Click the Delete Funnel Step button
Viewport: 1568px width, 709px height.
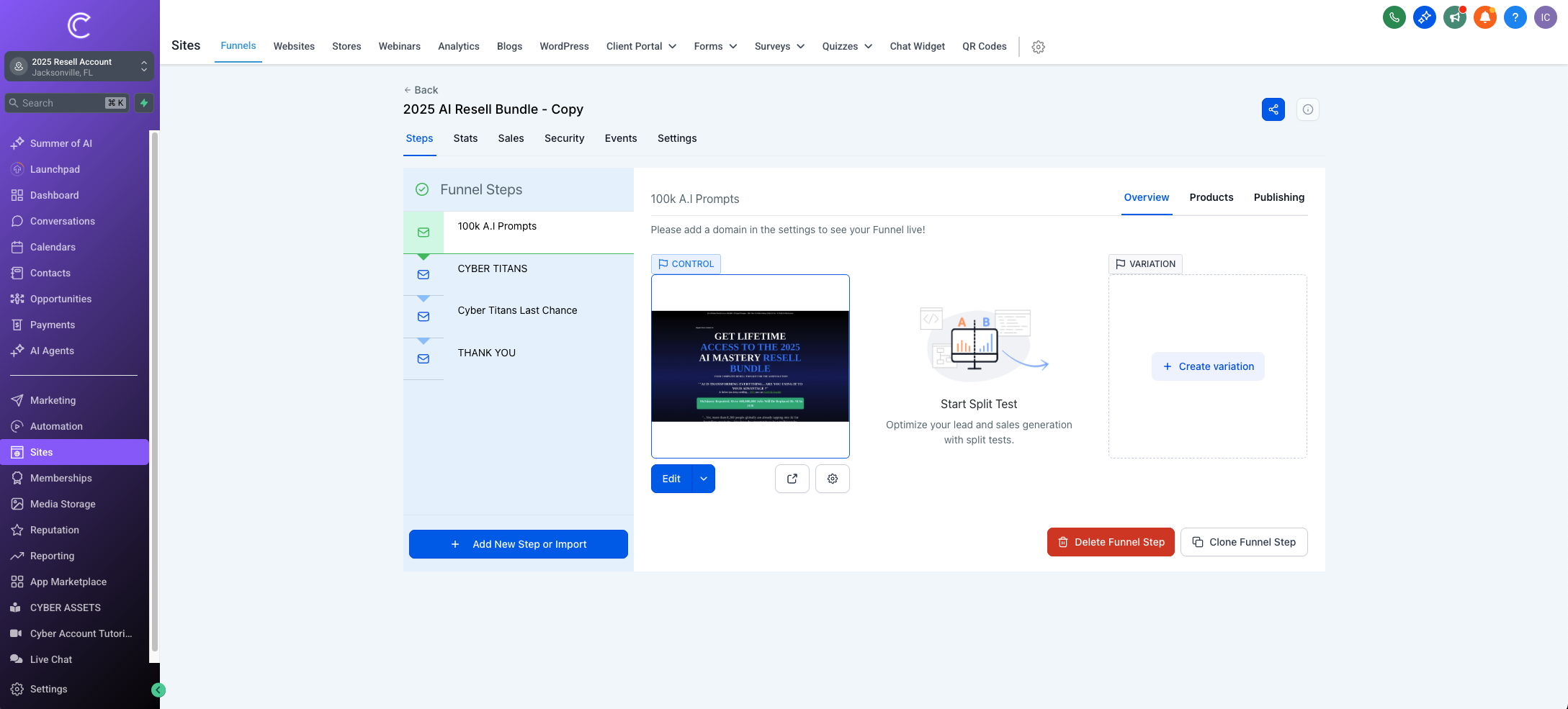pyautogui.click(x=1110, y=542)
